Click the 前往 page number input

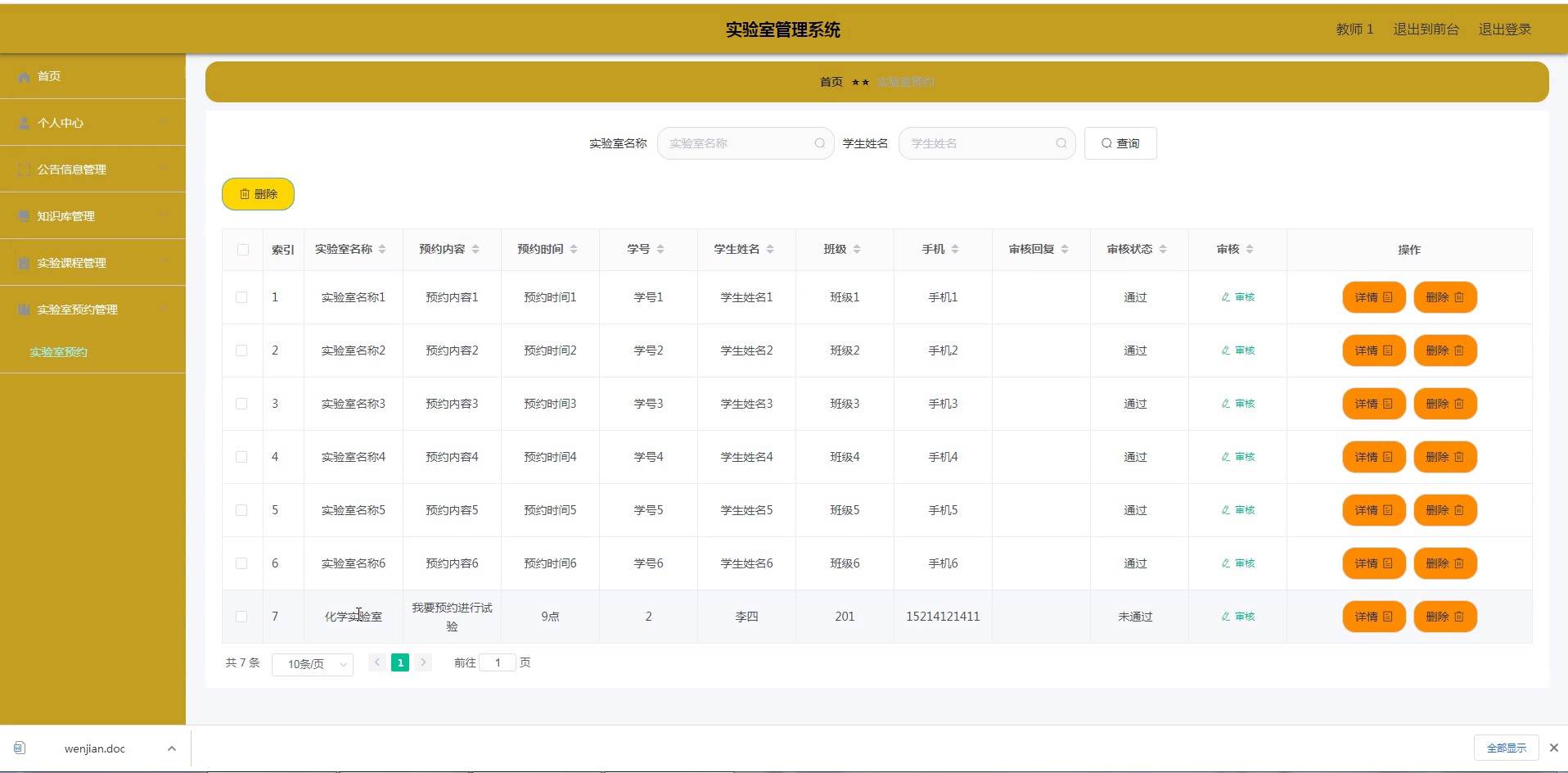pos(498,662)
